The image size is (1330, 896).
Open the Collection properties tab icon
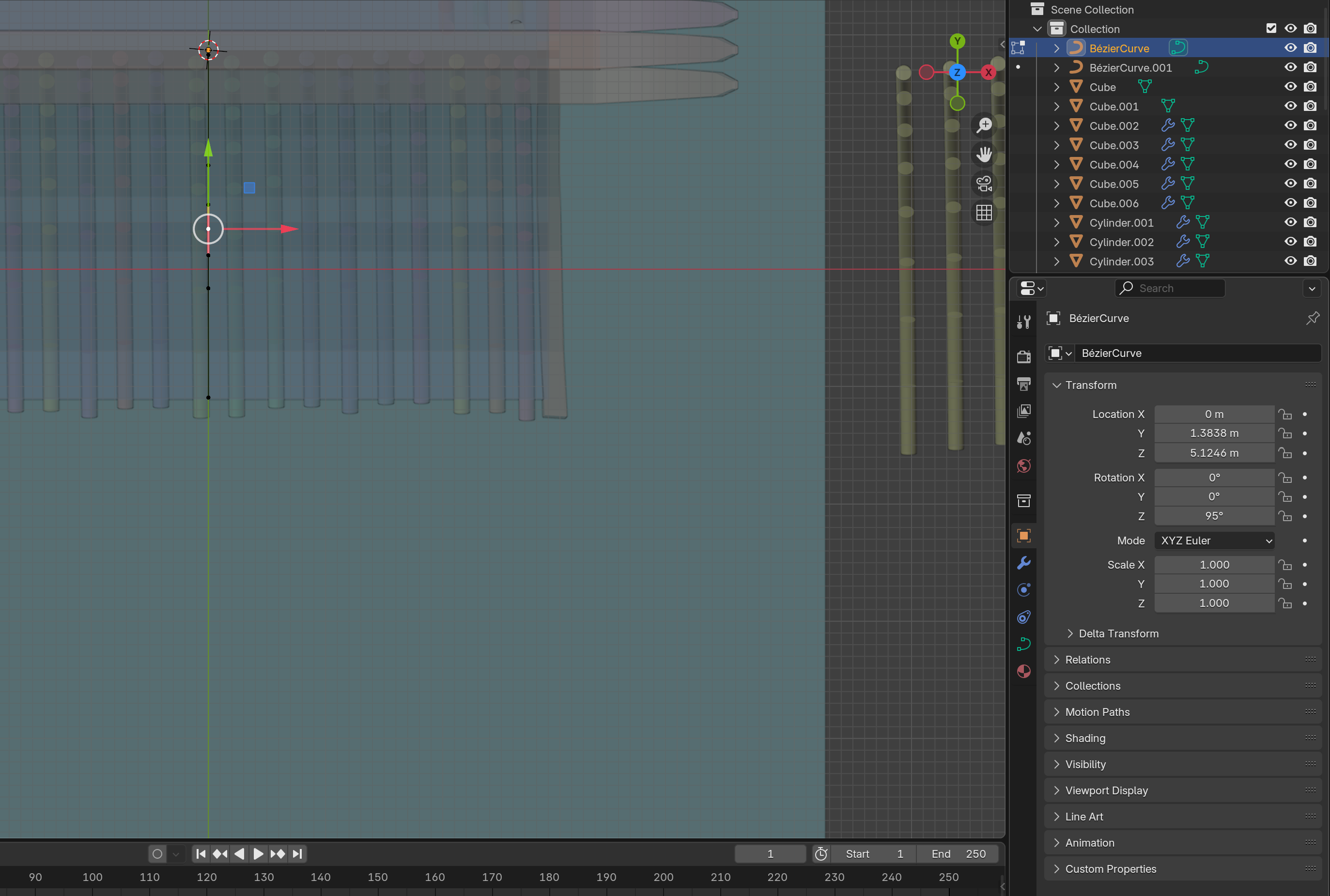(1024, 501)
